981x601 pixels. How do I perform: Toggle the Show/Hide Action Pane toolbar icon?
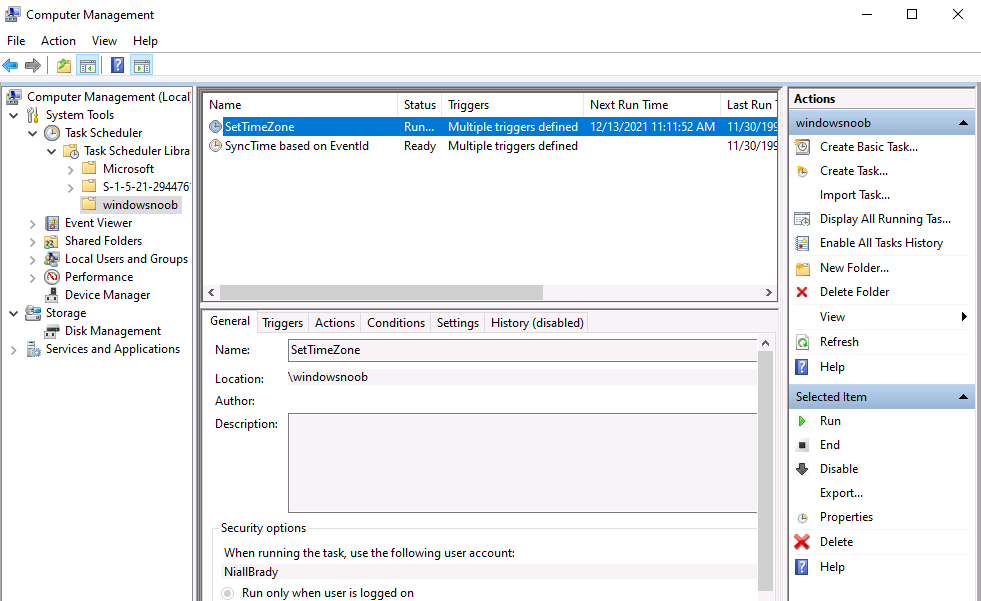click(x=142, y=65)
